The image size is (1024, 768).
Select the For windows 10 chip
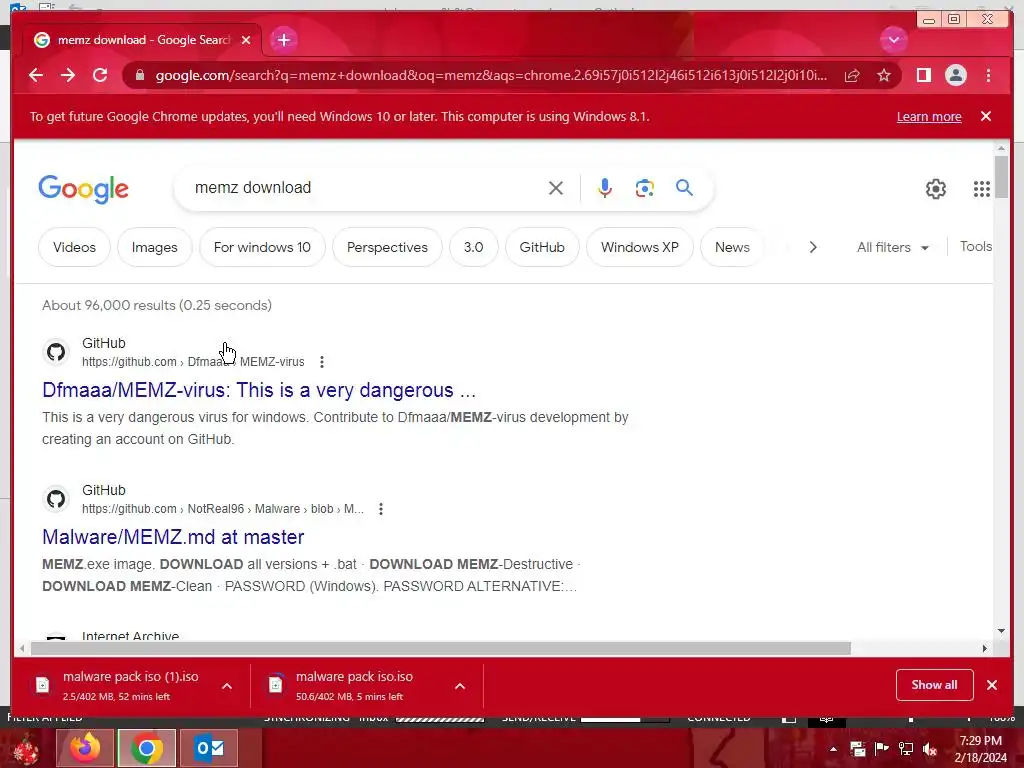coord(262,248)
